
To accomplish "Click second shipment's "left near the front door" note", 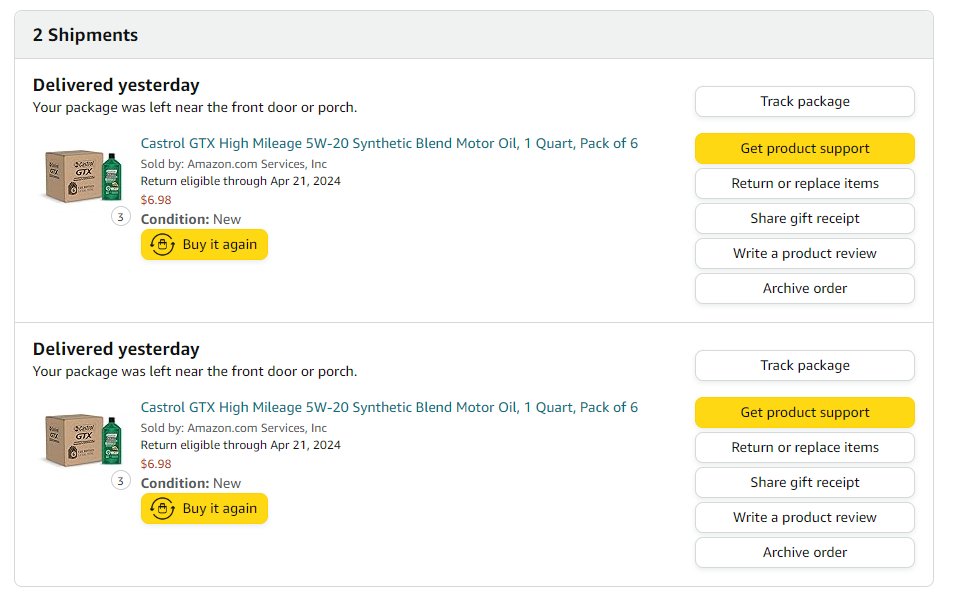I will pyautogui.click(x=195, y=371).
